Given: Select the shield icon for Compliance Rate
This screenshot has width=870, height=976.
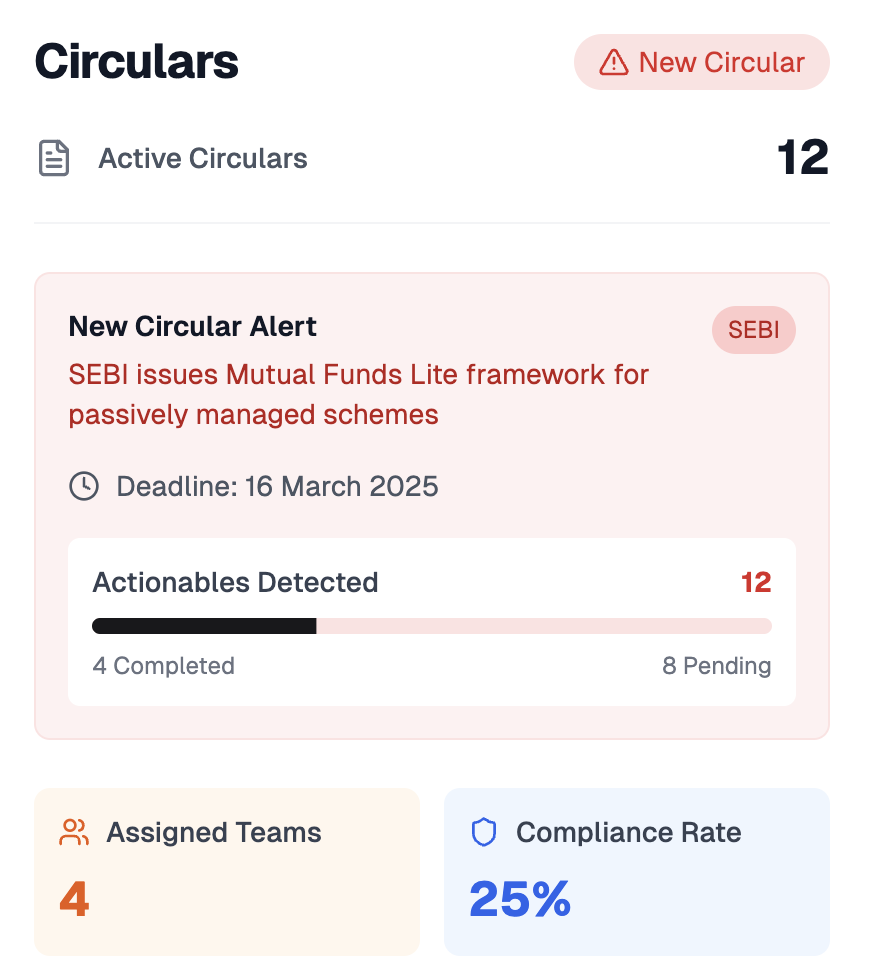Looking at the screenshot, I should tap(483, 831).
